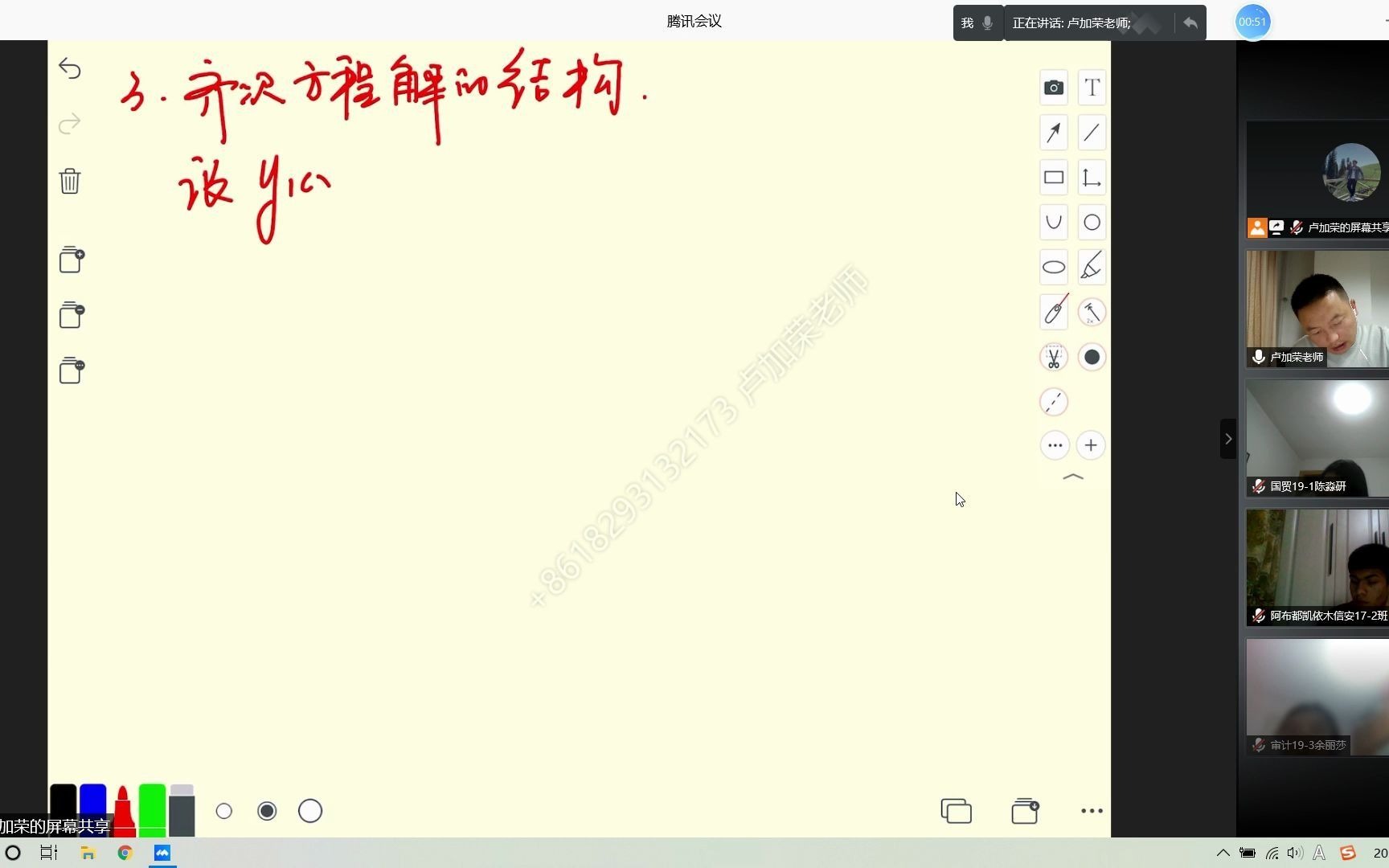Select the Text tool
The height and width of the screenshot is (868, 1389).
(x=1092, y=87)
